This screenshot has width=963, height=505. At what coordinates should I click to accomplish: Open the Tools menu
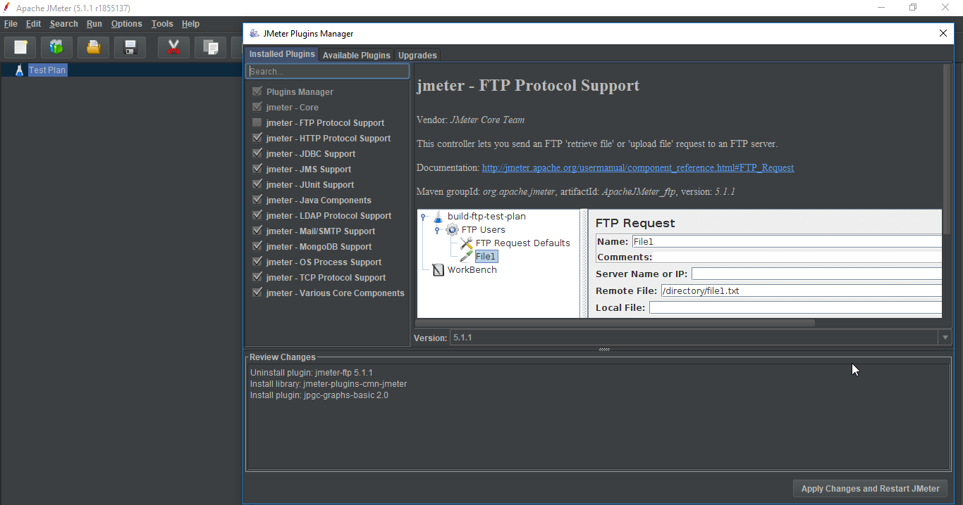162,24
